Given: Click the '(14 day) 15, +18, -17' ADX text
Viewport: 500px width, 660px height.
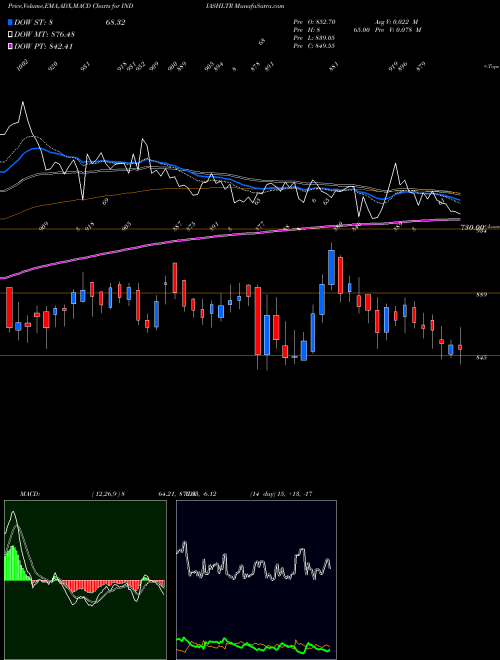Looking at the screenshot, I should tap(281, 494).
